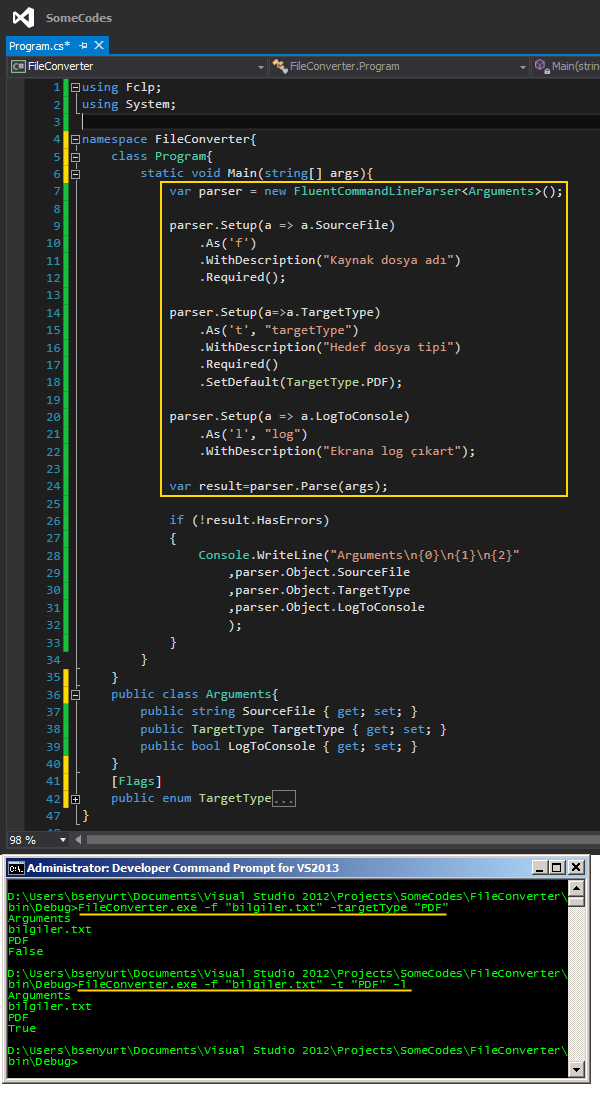The width and height of the screenshot is (600, 1096).
Task: Click the Command Prompt window title bar text
Action: coord(183,868)
